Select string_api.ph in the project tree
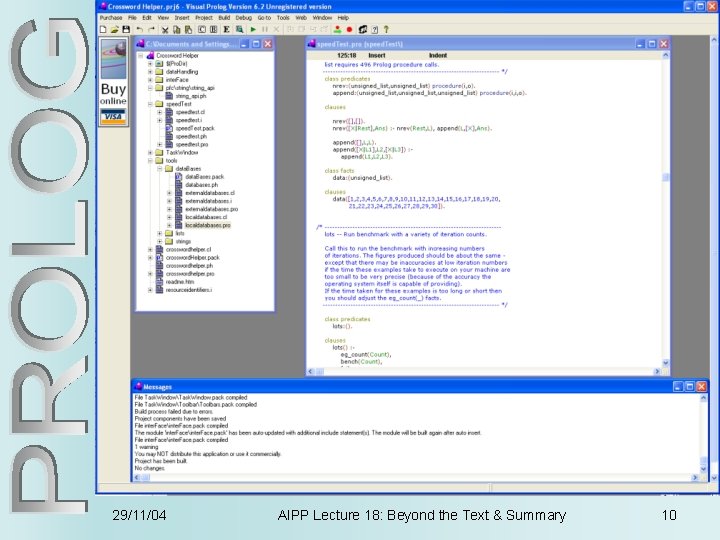The image size is (720, 540). [191, 96]
